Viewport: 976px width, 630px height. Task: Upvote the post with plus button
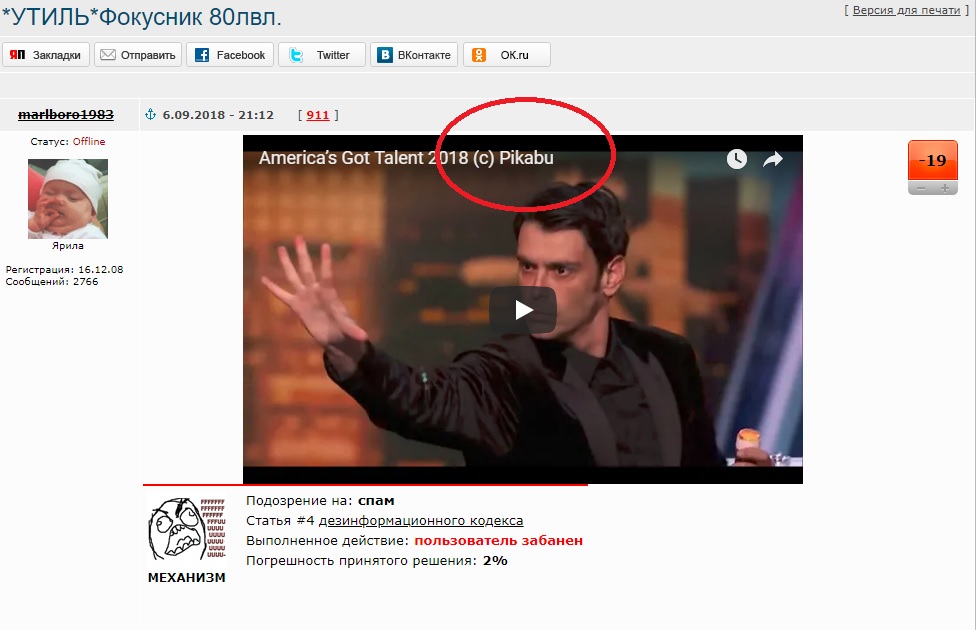coord(945,189)
